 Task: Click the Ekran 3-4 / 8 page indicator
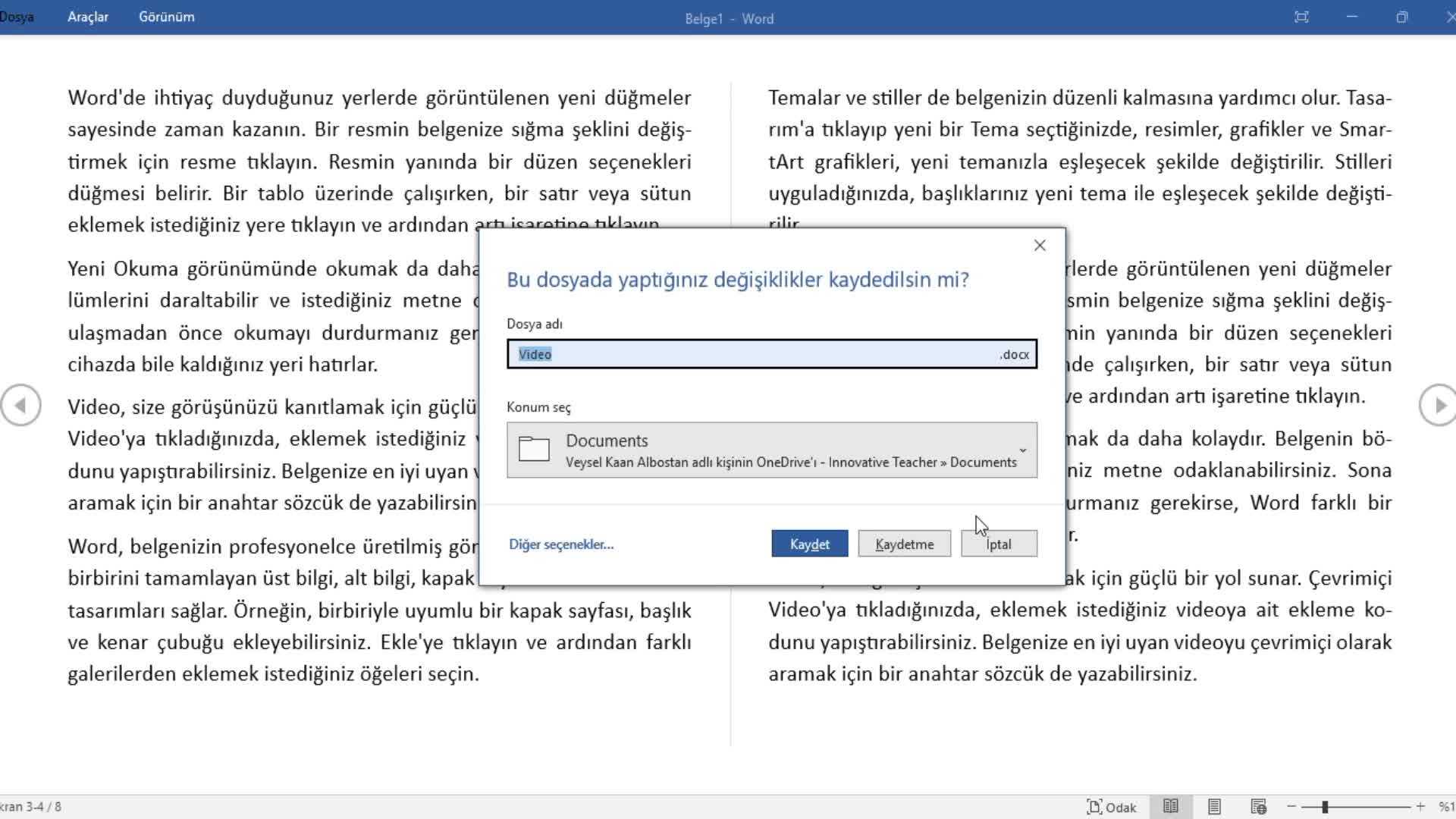coord(31,807)
